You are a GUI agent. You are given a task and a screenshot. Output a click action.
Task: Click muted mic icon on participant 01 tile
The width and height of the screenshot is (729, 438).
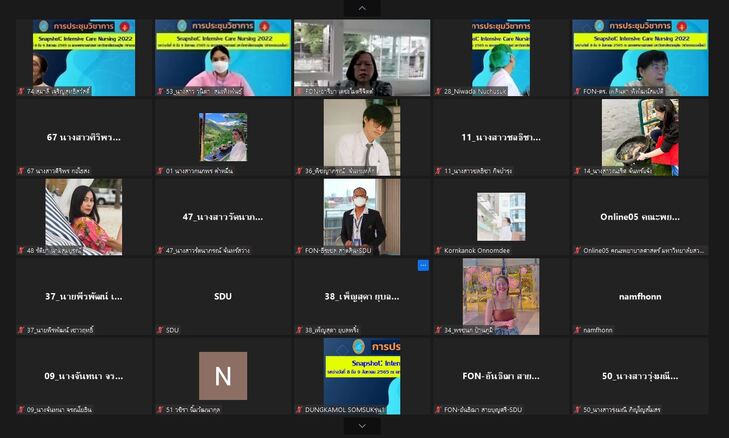point(160,171)
